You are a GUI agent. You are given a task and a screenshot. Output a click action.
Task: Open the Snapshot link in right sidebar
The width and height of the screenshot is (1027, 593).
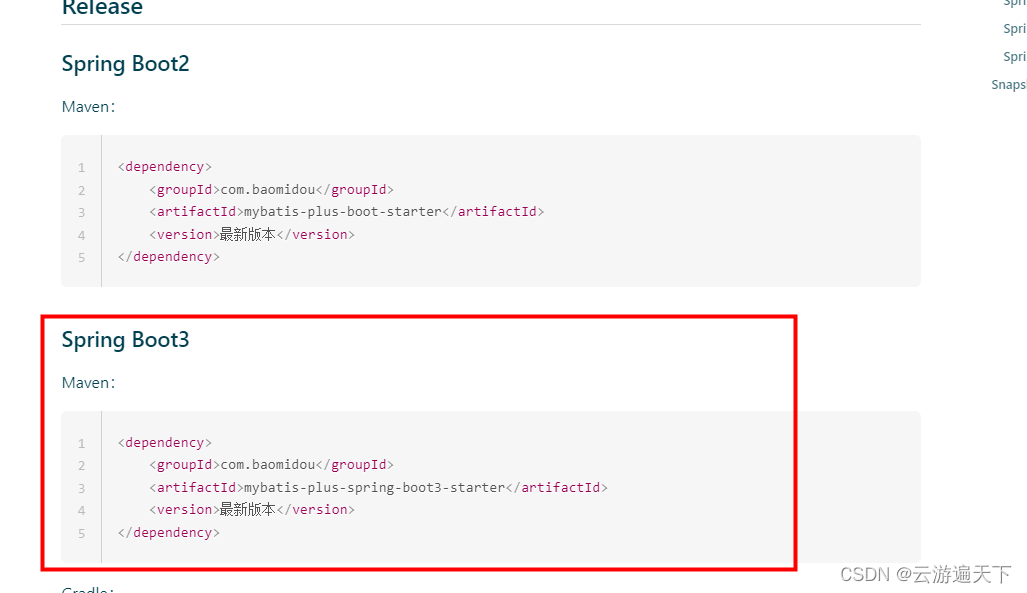1008,85
